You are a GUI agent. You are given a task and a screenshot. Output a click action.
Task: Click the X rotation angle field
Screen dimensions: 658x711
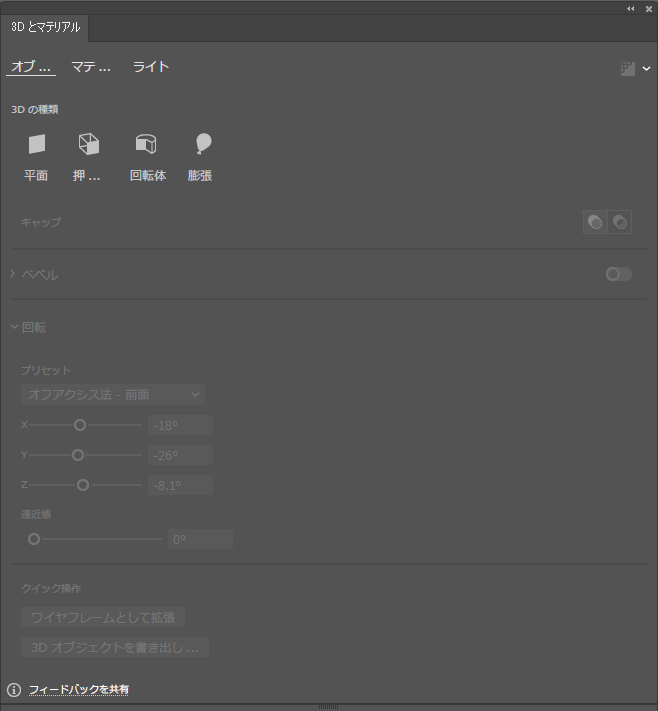pos(180,425)
